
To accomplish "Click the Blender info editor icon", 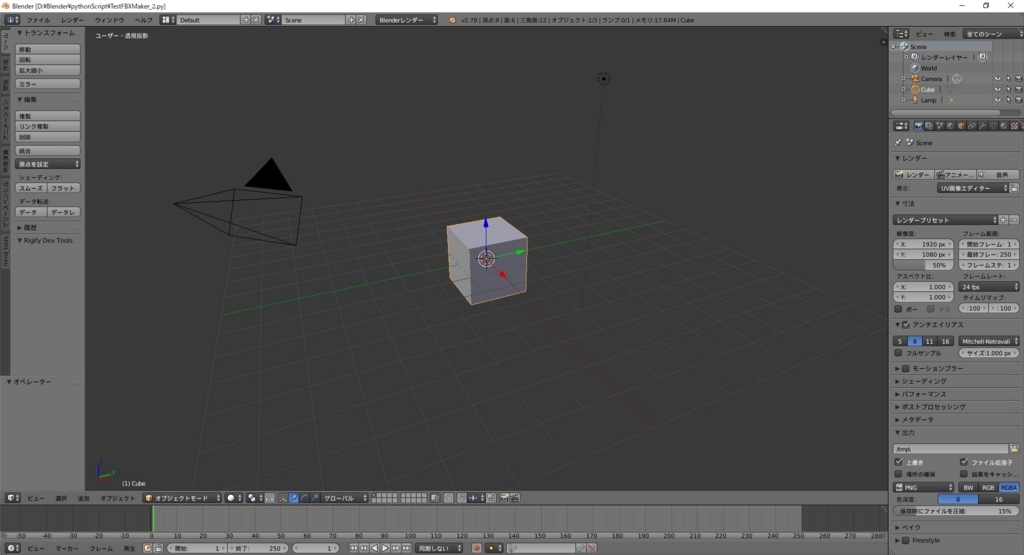I will pos(12,20).
